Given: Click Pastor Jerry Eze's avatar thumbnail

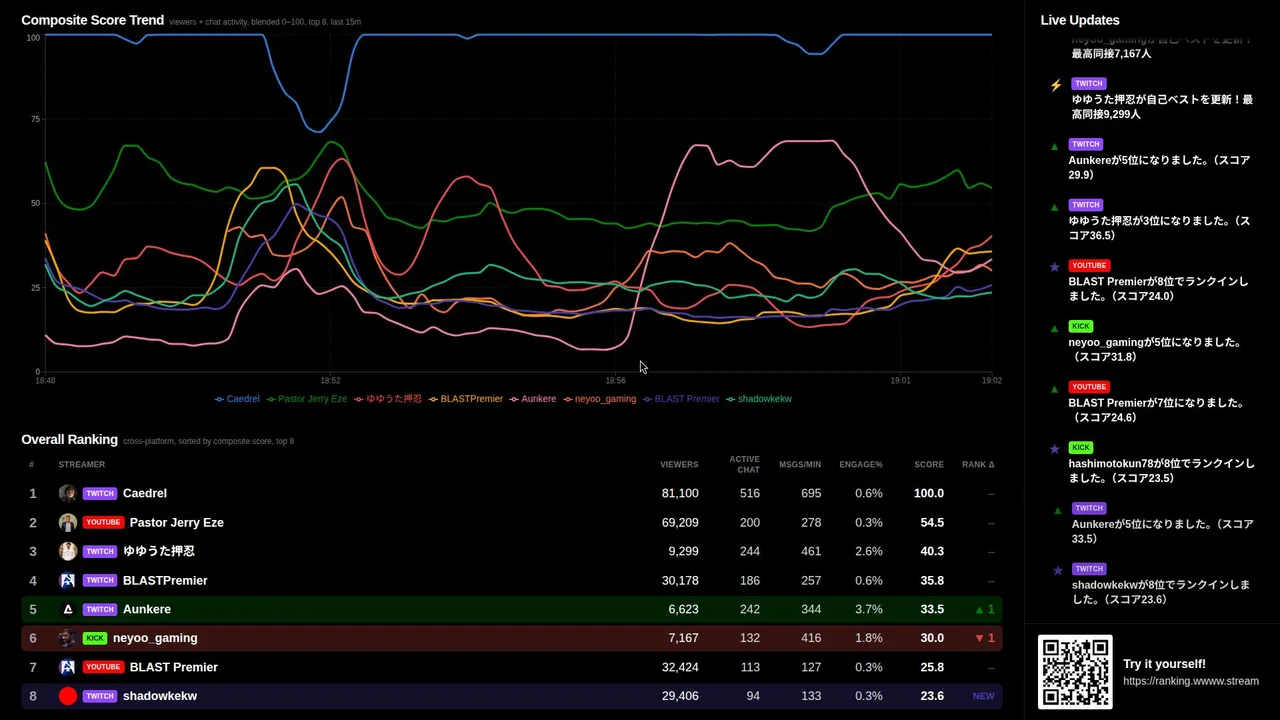Looking at the screenshot, I should (67, 522).
